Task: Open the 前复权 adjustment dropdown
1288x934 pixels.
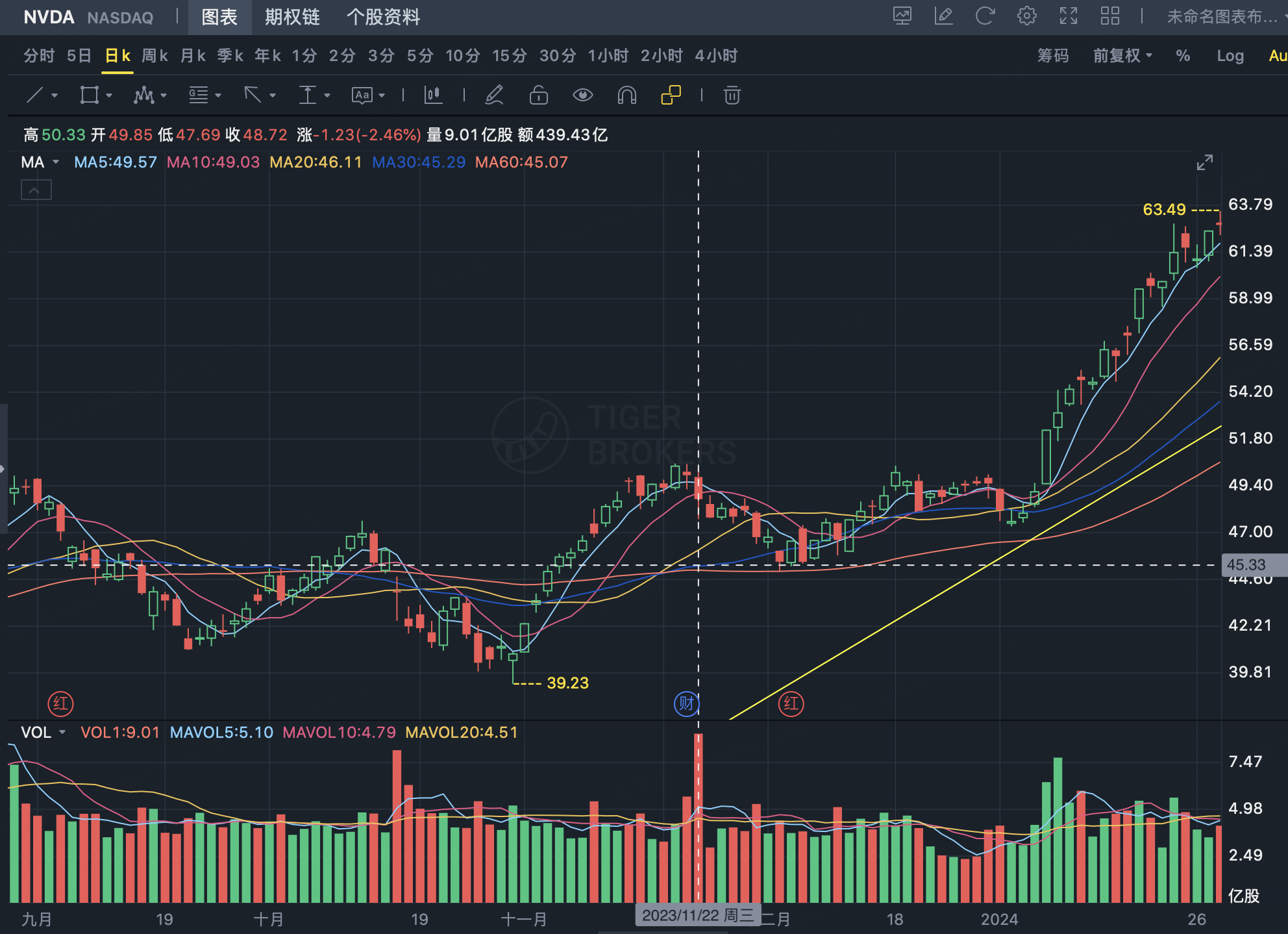Action: click(x=1122, y=56)
